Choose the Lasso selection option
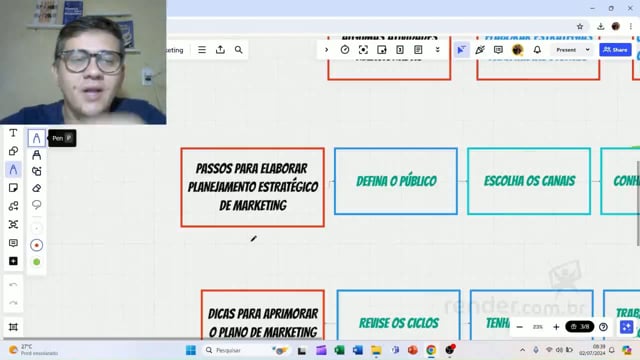 point(36,204)
